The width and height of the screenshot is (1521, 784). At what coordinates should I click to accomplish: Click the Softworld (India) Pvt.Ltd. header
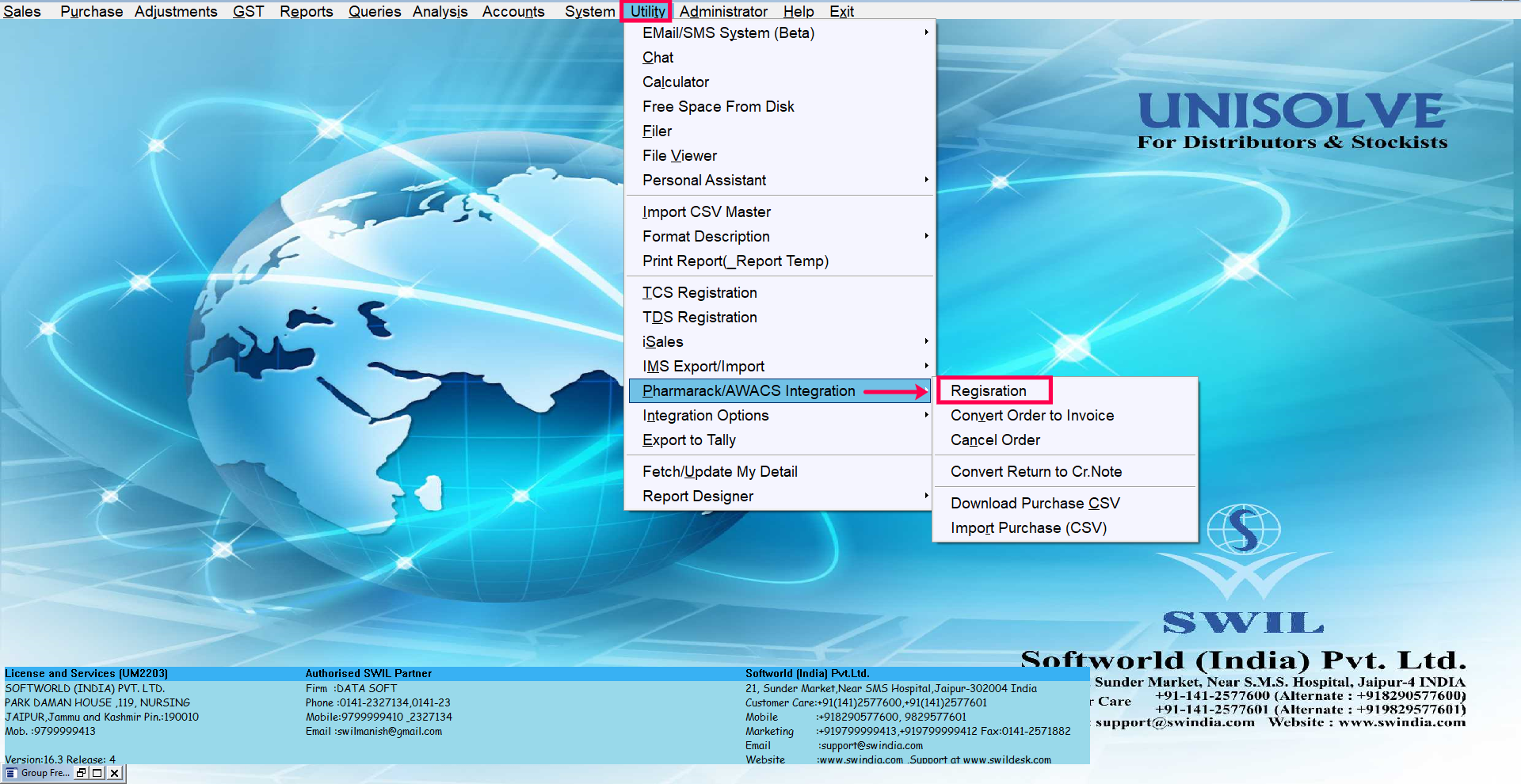[x=807, y=673]
